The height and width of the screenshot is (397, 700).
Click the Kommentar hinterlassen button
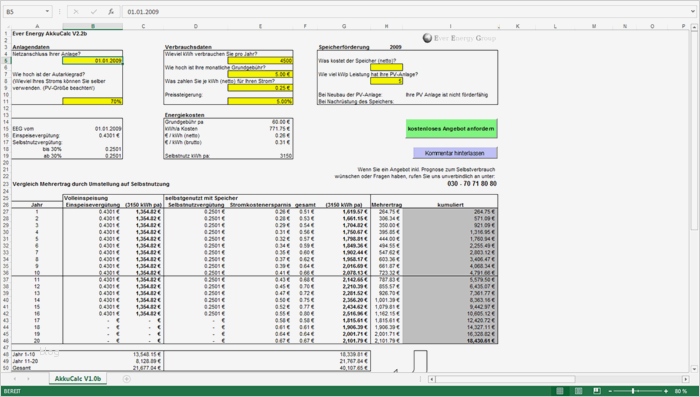point(454,153)
